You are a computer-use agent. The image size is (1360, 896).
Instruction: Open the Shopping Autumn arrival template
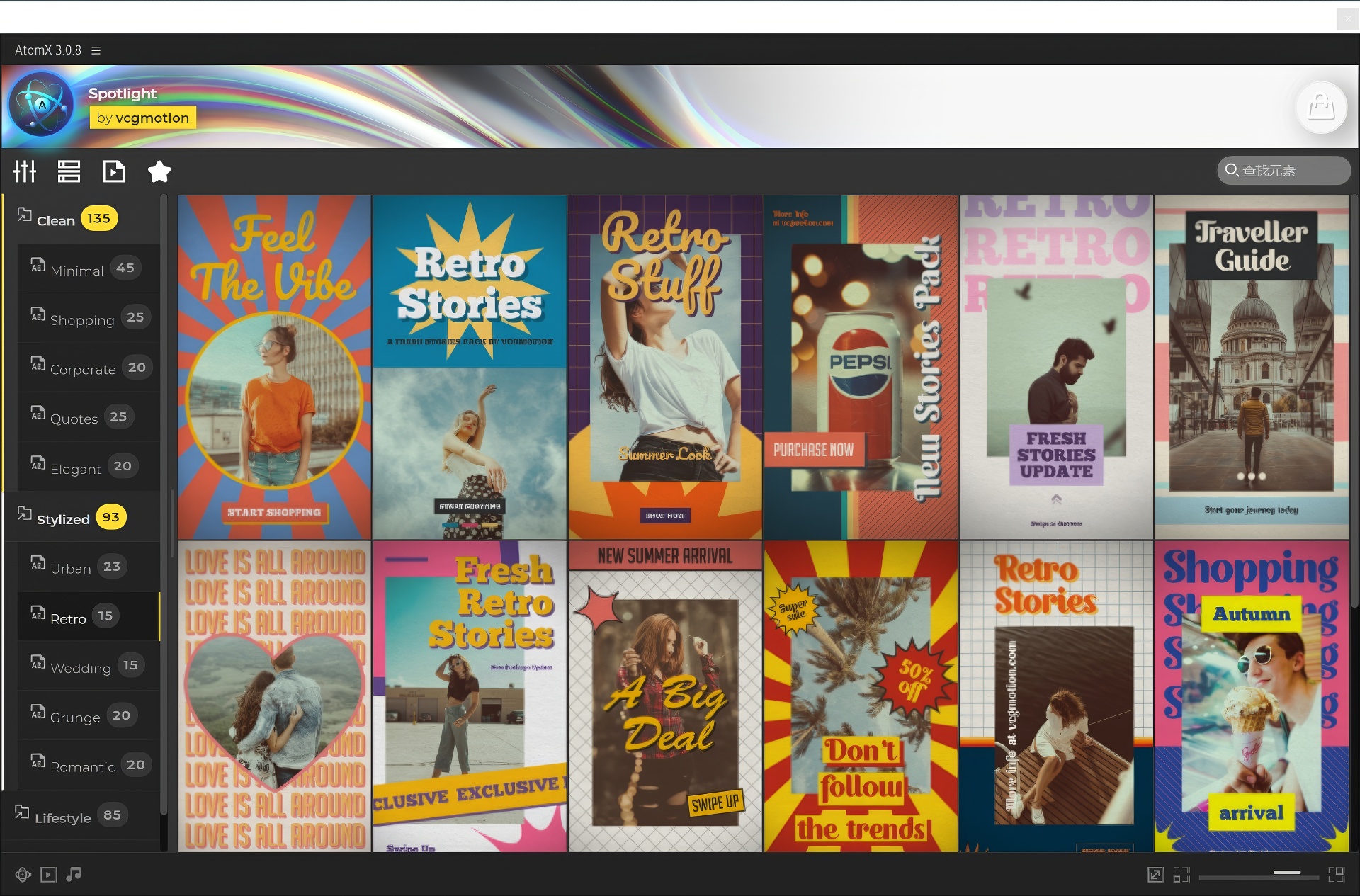point(1252,696)
